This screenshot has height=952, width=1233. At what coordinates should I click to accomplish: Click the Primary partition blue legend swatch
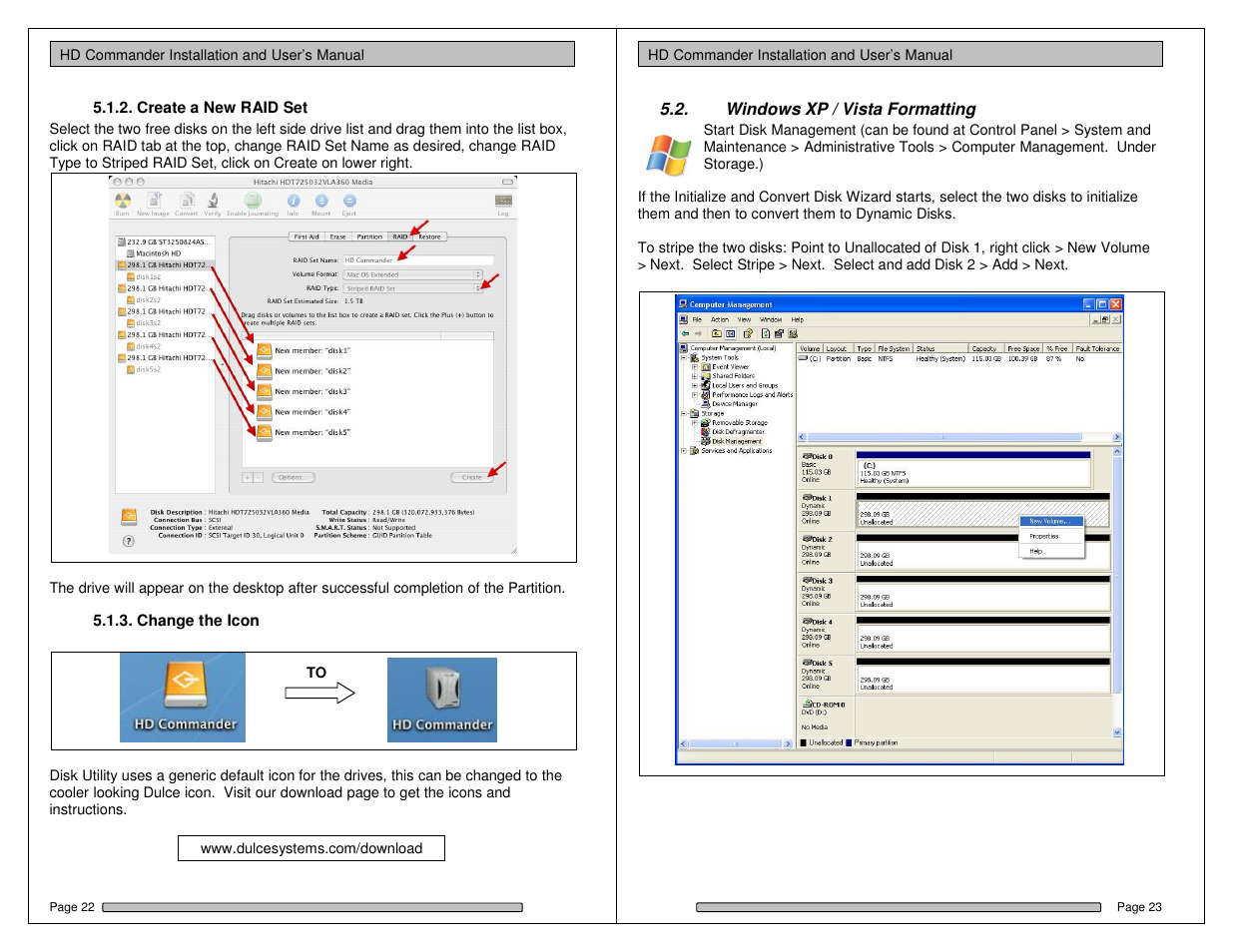pyautogui.click(x=849, y=742)
